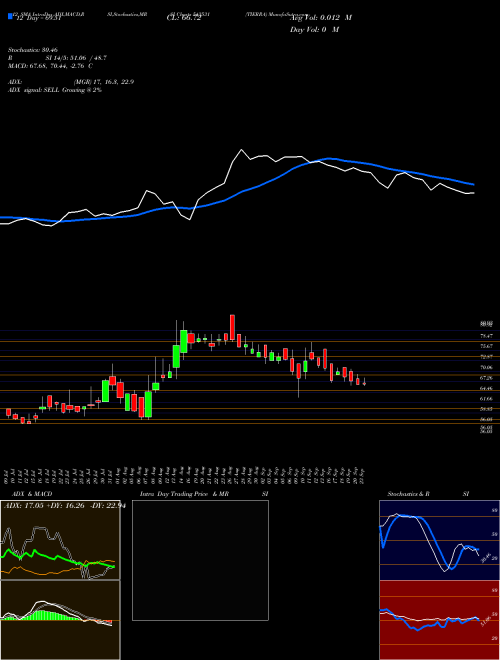Click the 'Avg Vol: 0.012 M' label

coord(321,18)
